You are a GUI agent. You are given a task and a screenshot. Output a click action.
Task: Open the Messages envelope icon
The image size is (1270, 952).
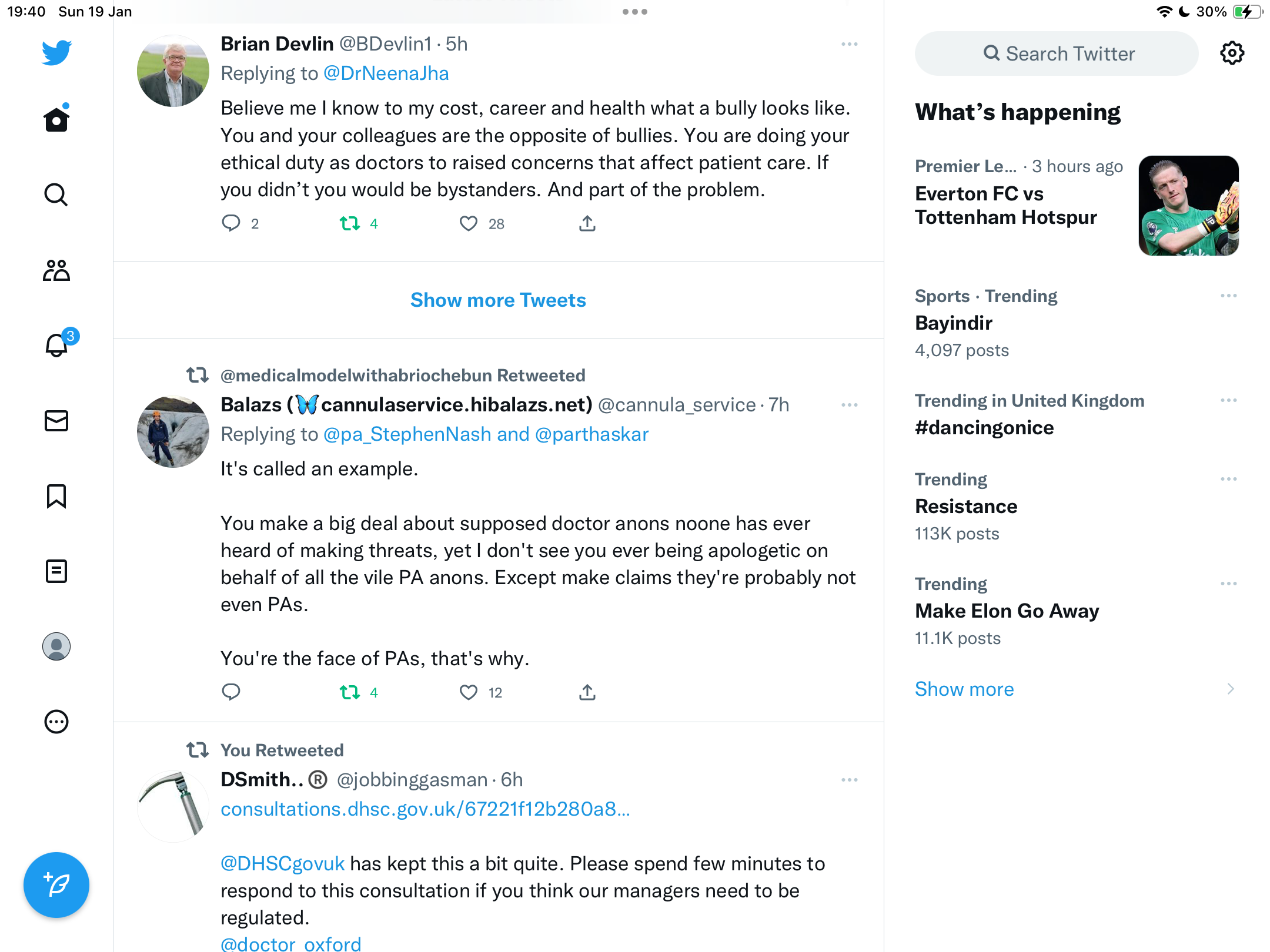[x=56, y=421]
